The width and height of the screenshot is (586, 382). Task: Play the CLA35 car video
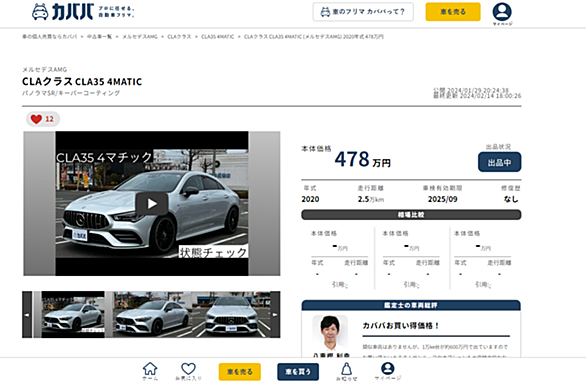tap(152, 204)
